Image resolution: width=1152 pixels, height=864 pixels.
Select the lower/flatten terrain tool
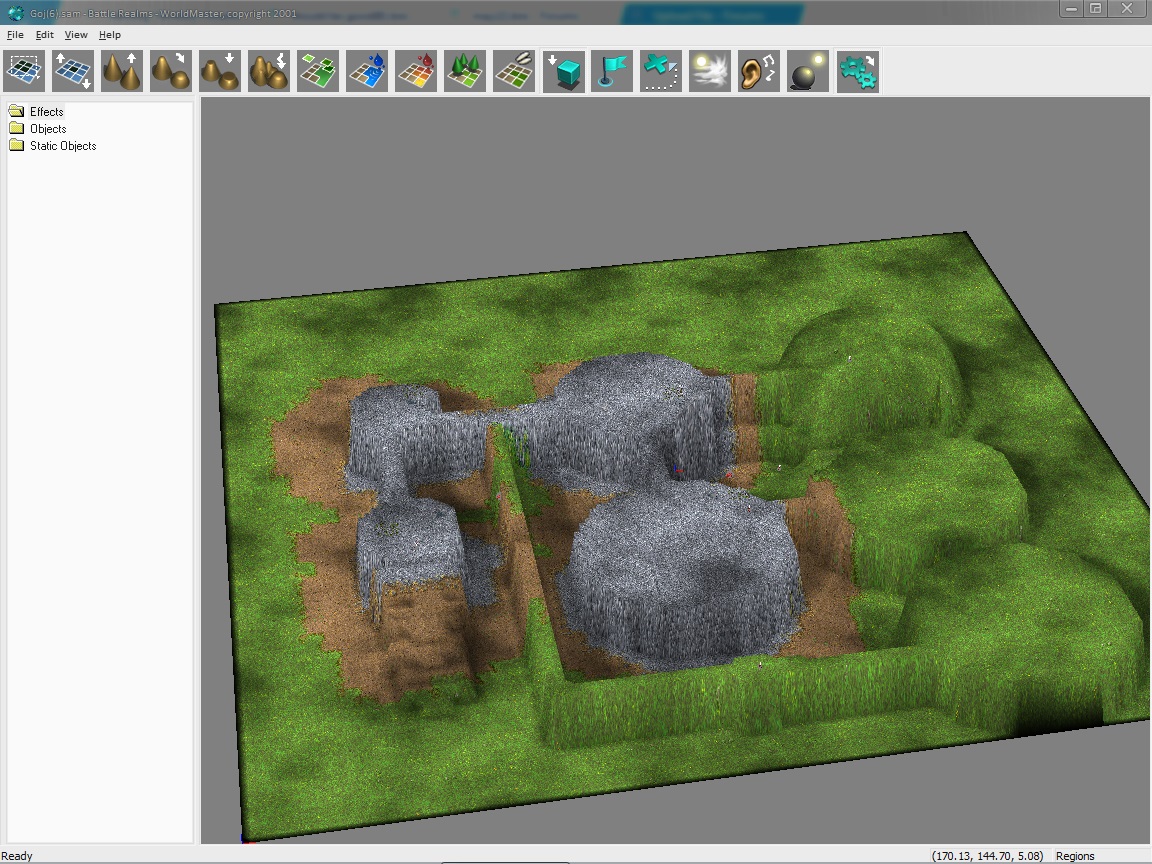pyautogui.click(x=220, y=71)
